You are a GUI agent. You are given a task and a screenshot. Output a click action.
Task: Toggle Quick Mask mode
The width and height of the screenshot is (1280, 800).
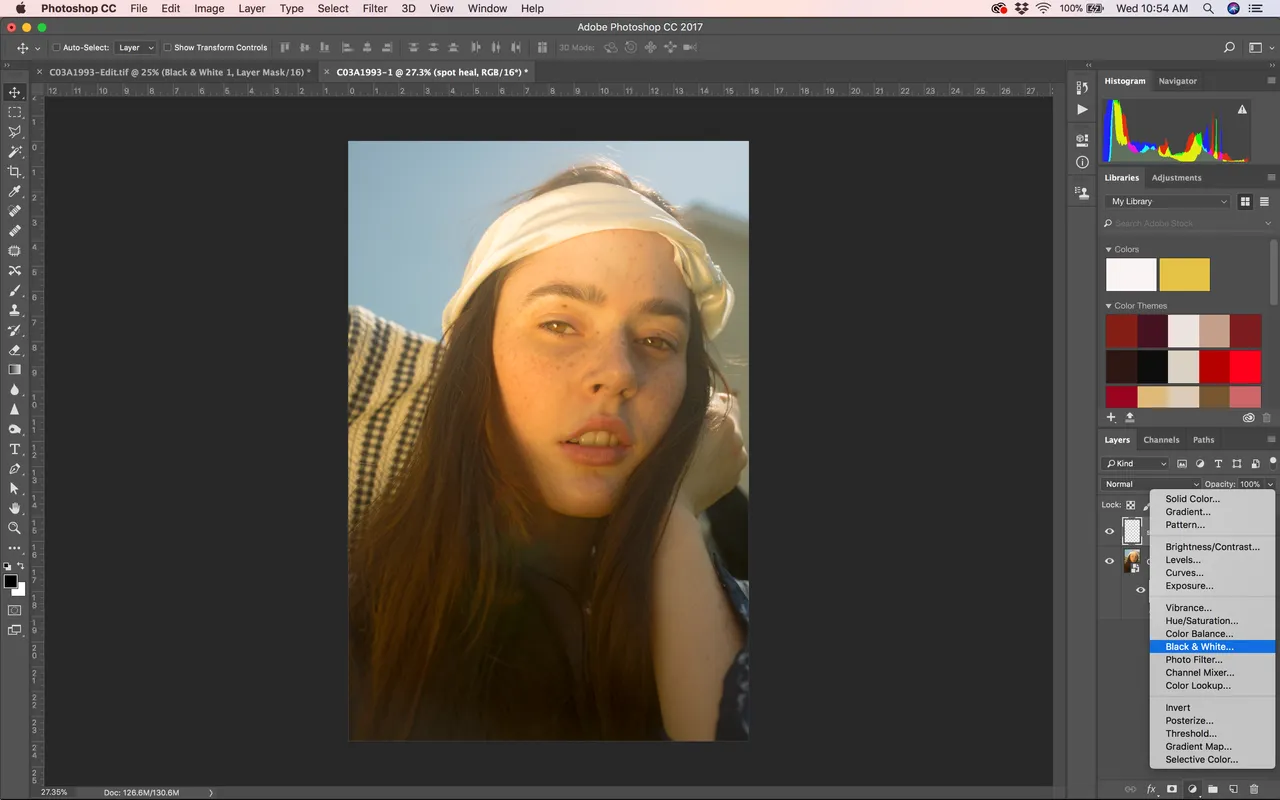pos(15,610)
